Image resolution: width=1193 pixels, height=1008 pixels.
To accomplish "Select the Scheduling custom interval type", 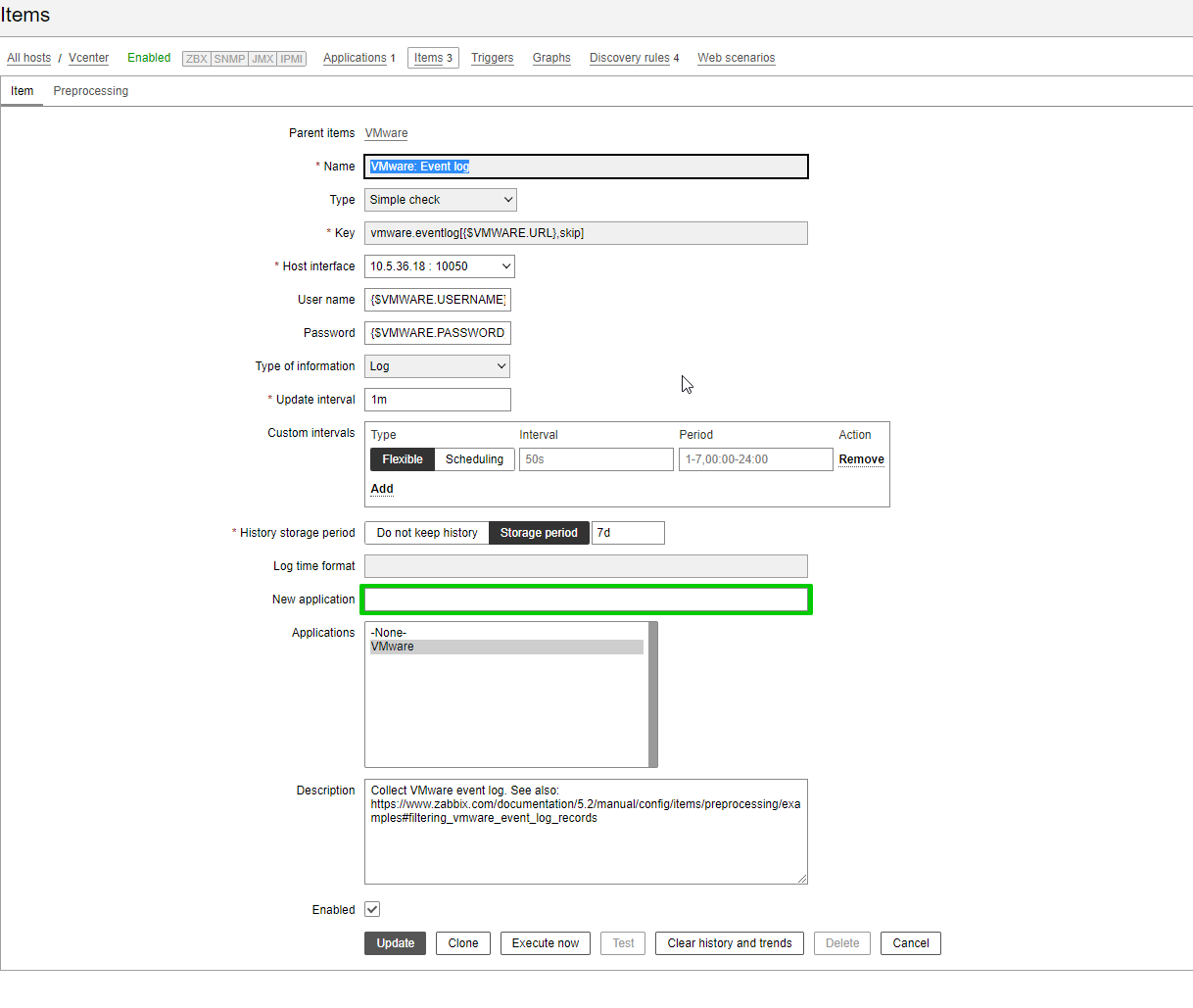I will 474,459.
